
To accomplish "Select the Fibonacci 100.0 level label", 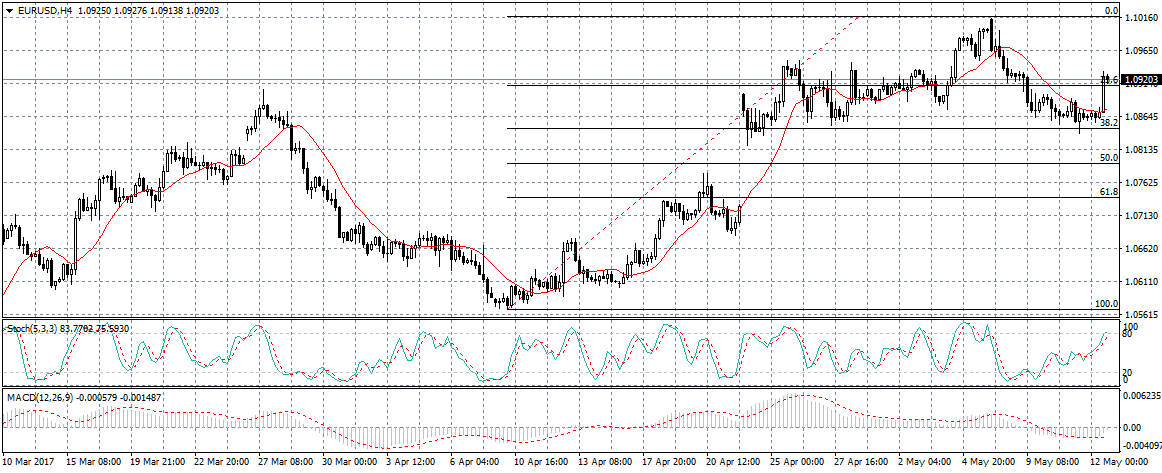I will tap(1106, 304).
